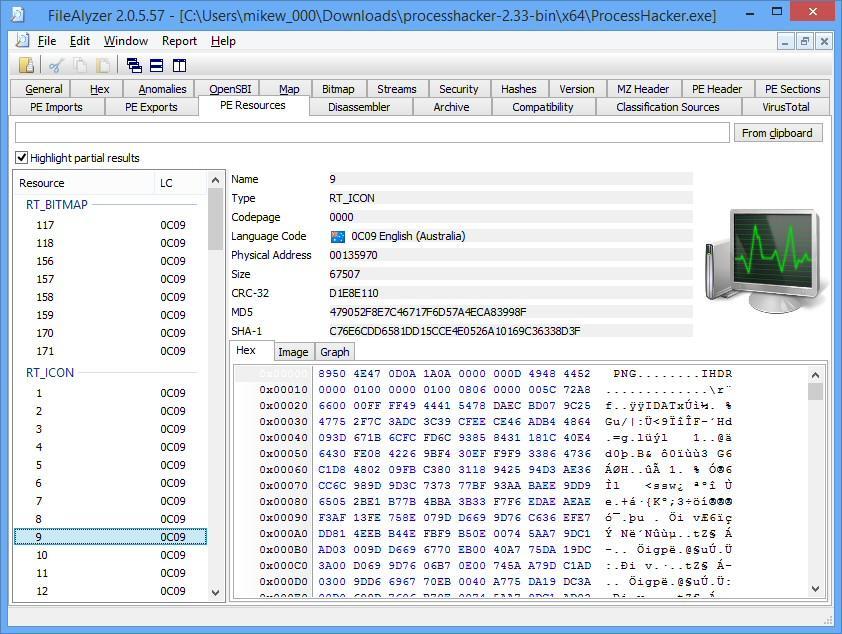
Task: Select bitmap resource 117
Action: 111,225
